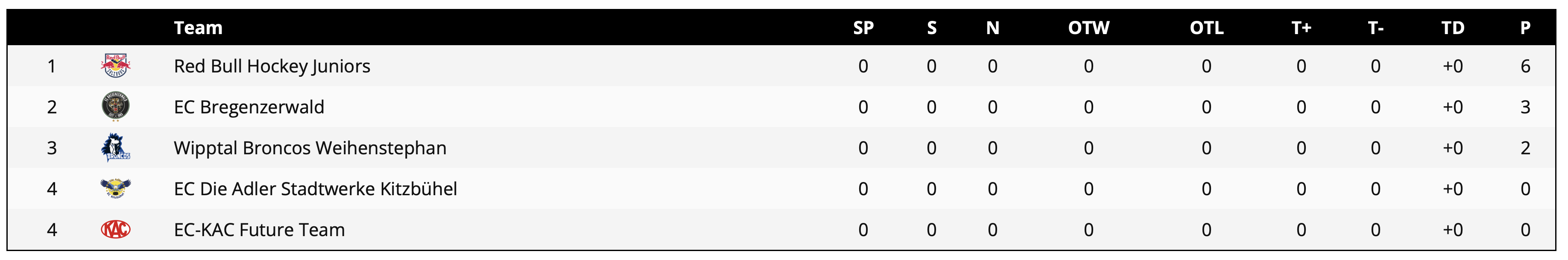Select EC-KAC Future Team name
Screen dimensions: 1568x260
pyautogui.click(x=259, y=230)
